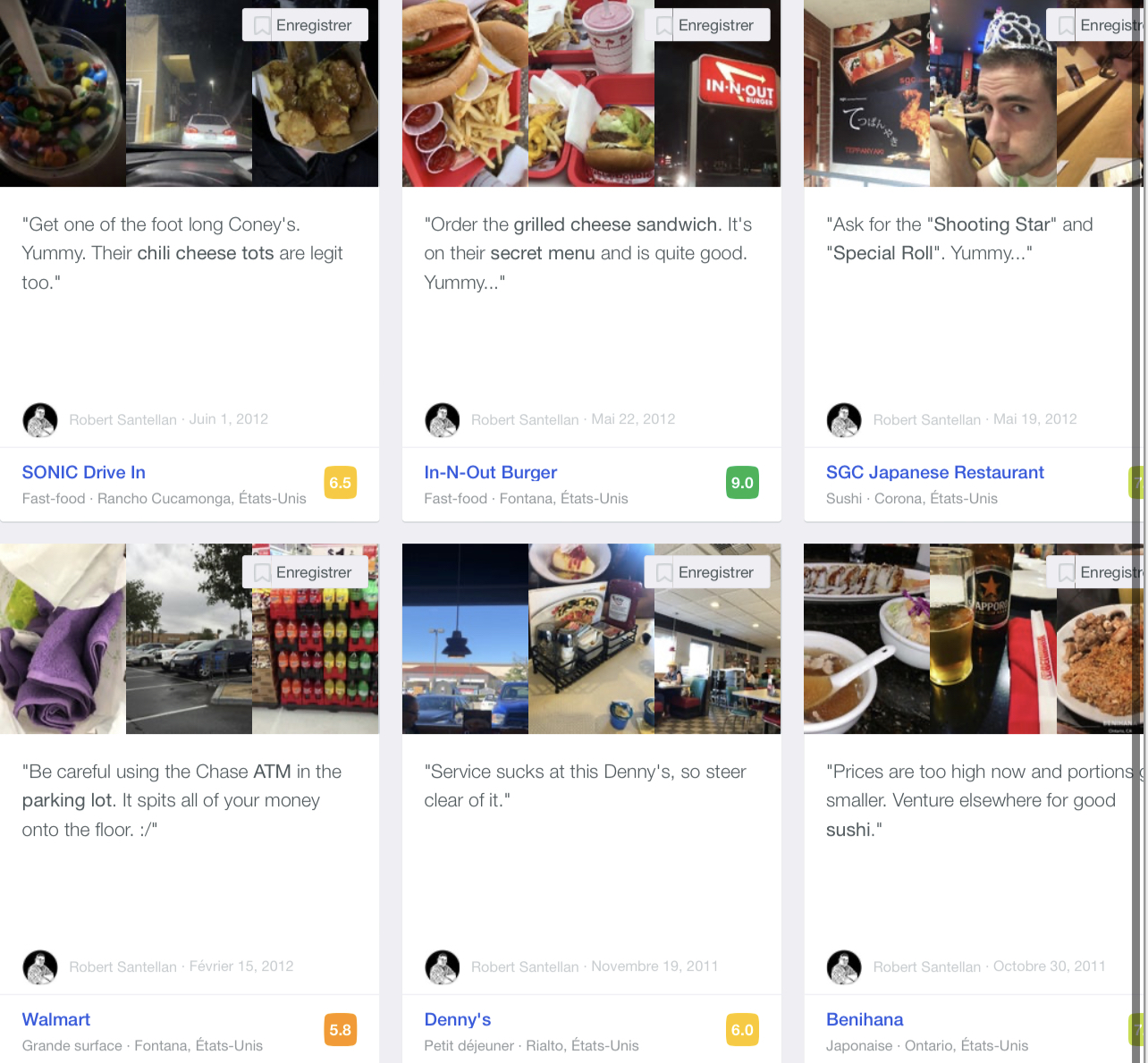Click Enregistrer on the Denny's card
The height and width of the screenshot is (1063, 1148).
(707, 572)
